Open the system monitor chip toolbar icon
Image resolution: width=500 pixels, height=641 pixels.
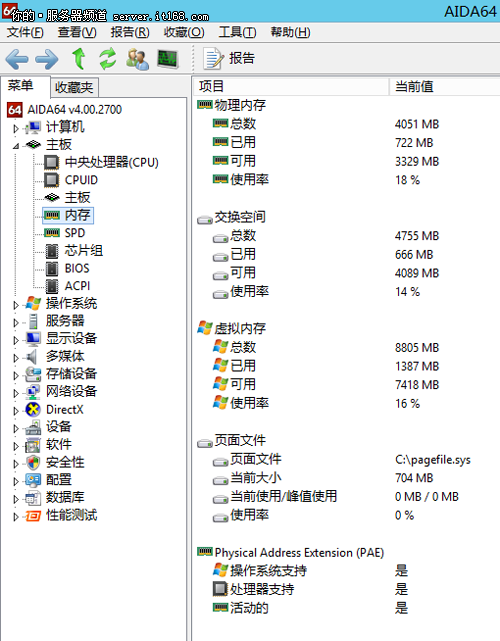point(168,59)
